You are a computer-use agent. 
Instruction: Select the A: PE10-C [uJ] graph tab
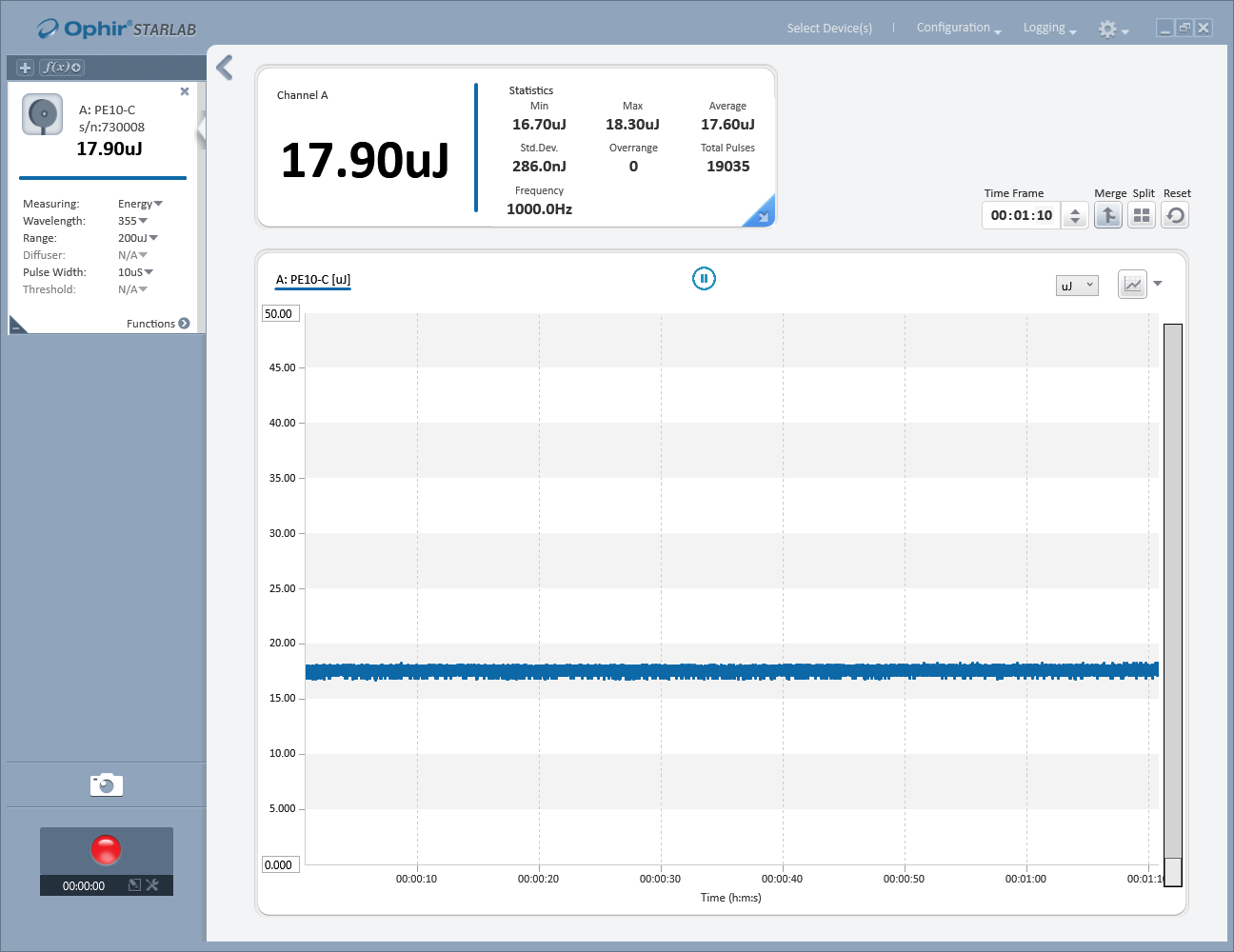pyautogui.click(x=313, y=280)
